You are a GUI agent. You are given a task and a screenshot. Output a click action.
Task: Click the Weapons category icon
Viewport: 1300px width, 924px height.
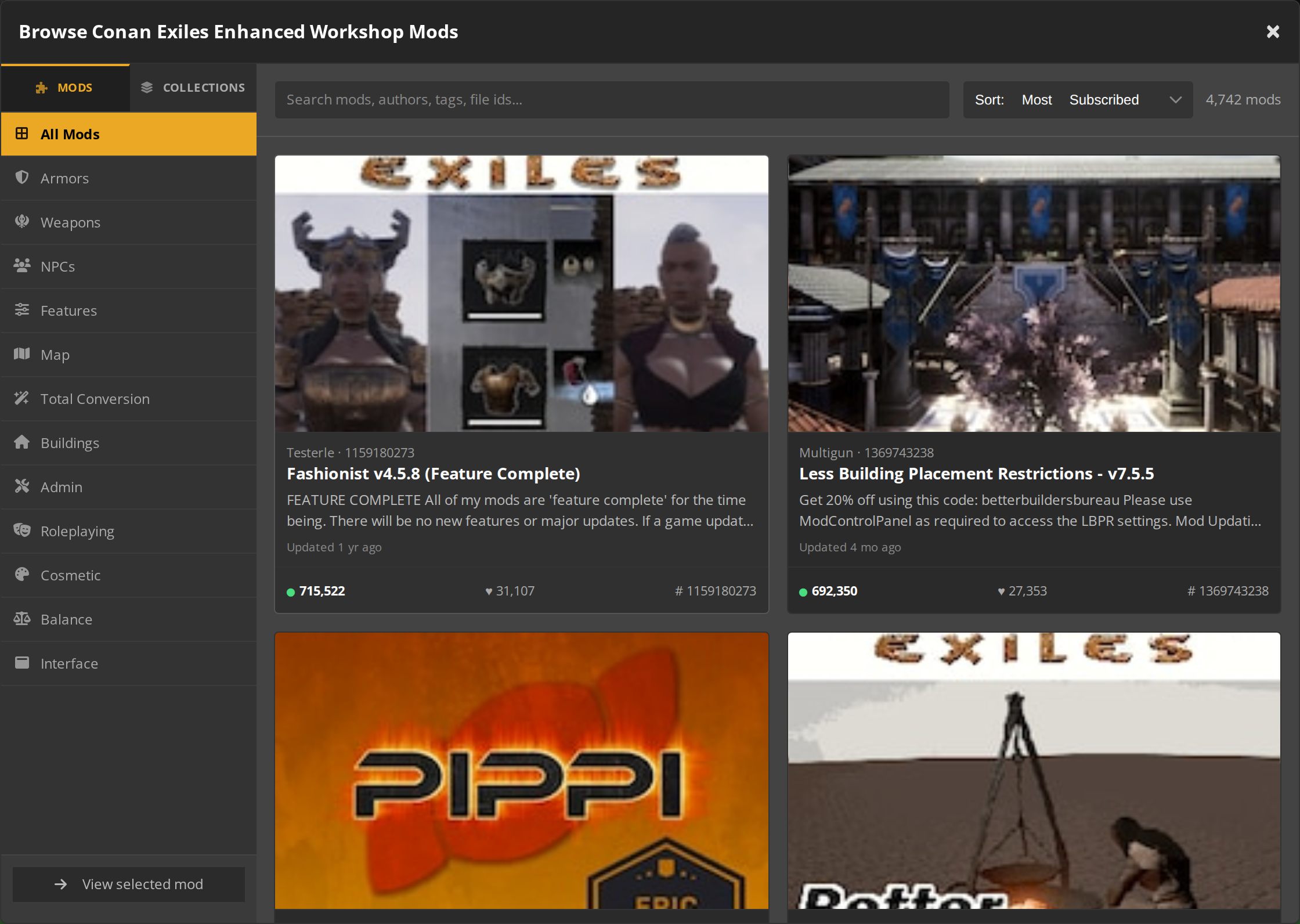coord(22,222)
